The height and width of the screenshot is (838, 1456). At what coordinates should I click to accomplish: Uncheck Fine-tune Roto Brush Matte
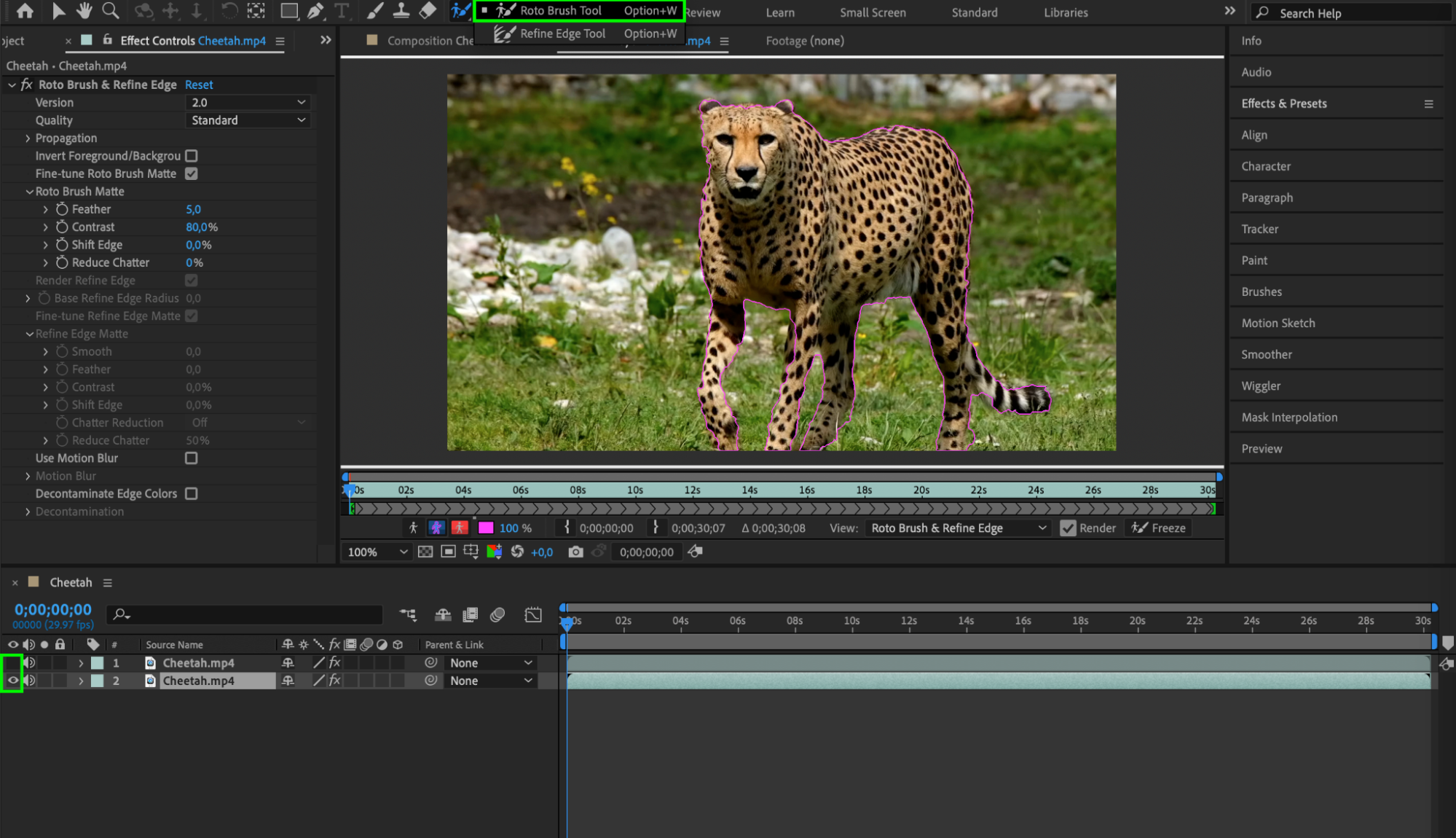(x=191, y=173)
